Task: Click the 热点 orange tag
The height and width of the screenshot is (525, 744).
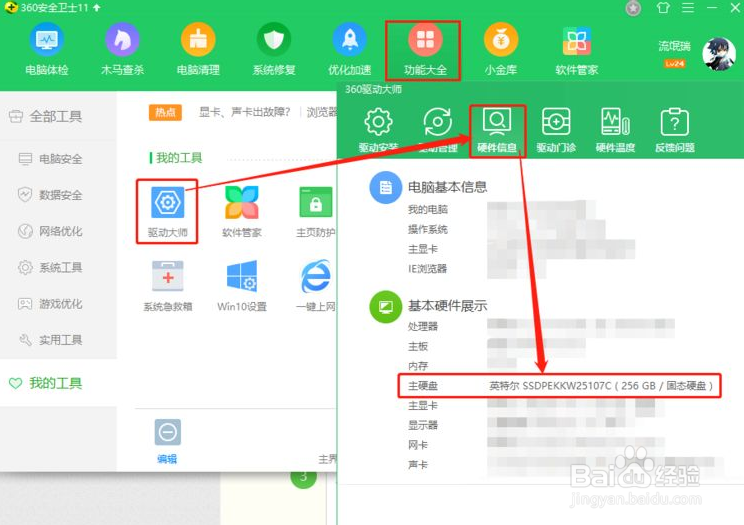Action: (x=165, y=112)
